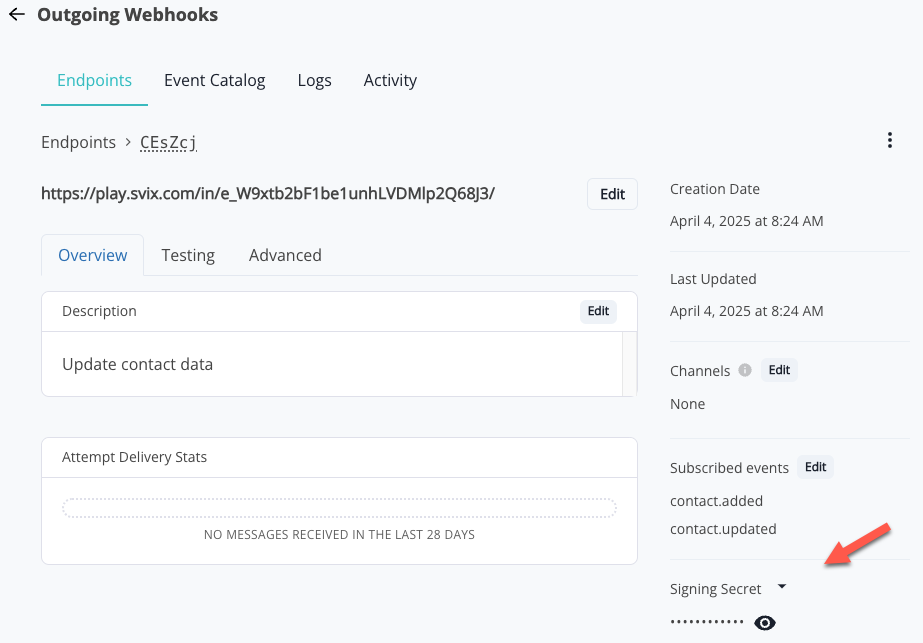The image size is (923, 643).
Task: Click the Endpoints breadcrumb link
Action: click(x=78, y=142)
